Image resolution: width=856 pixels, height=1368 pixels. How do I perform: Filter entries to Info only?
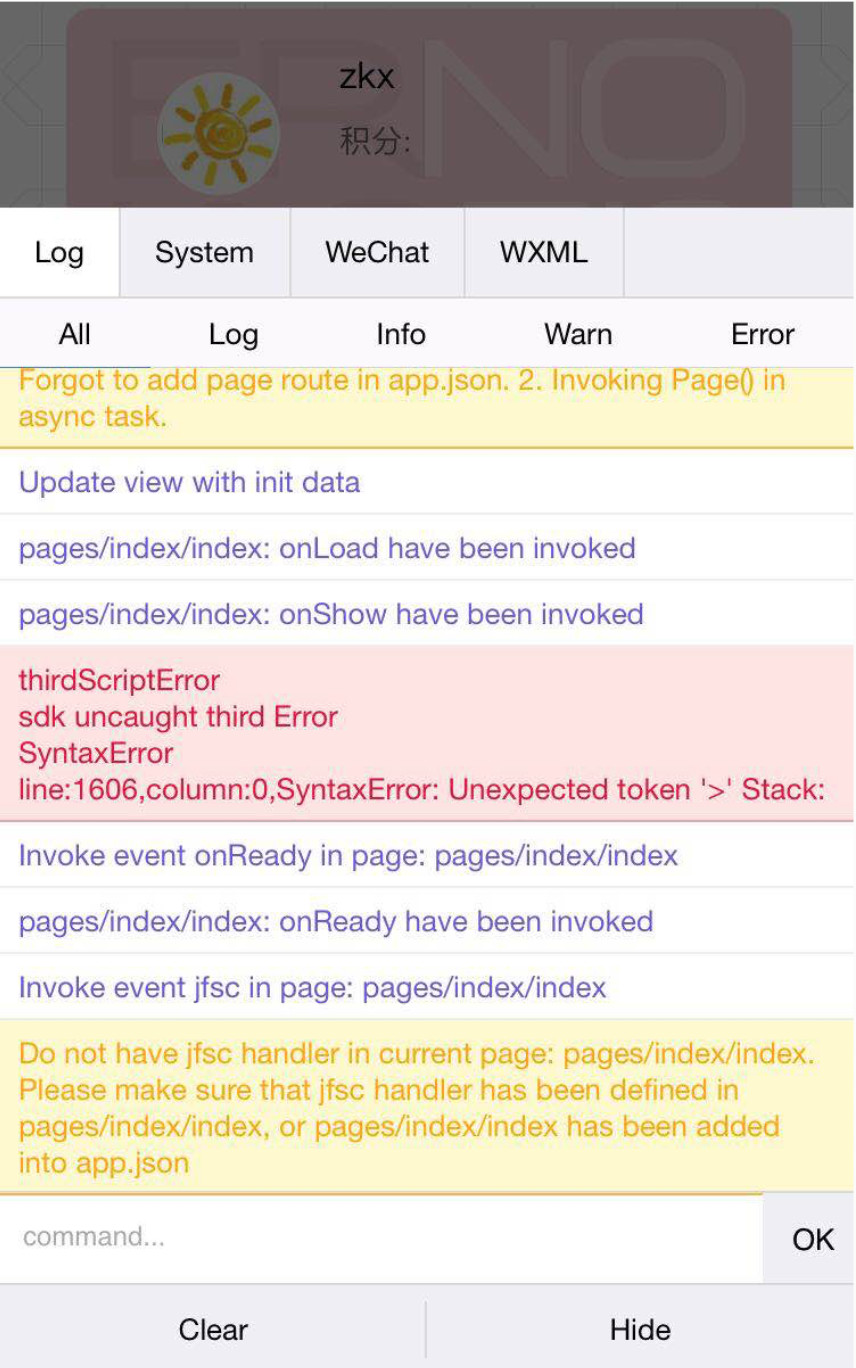[x=401, y=334]
